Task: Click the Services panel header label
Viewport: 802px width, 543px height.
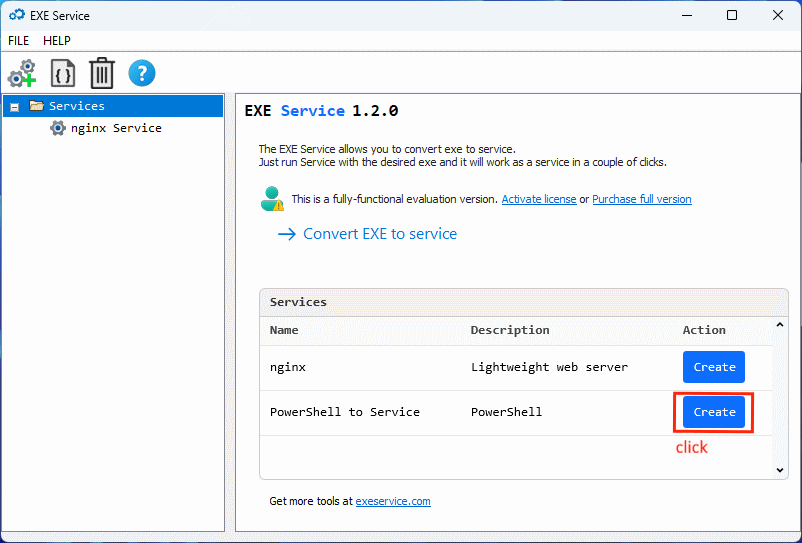Action: [298, 302]
